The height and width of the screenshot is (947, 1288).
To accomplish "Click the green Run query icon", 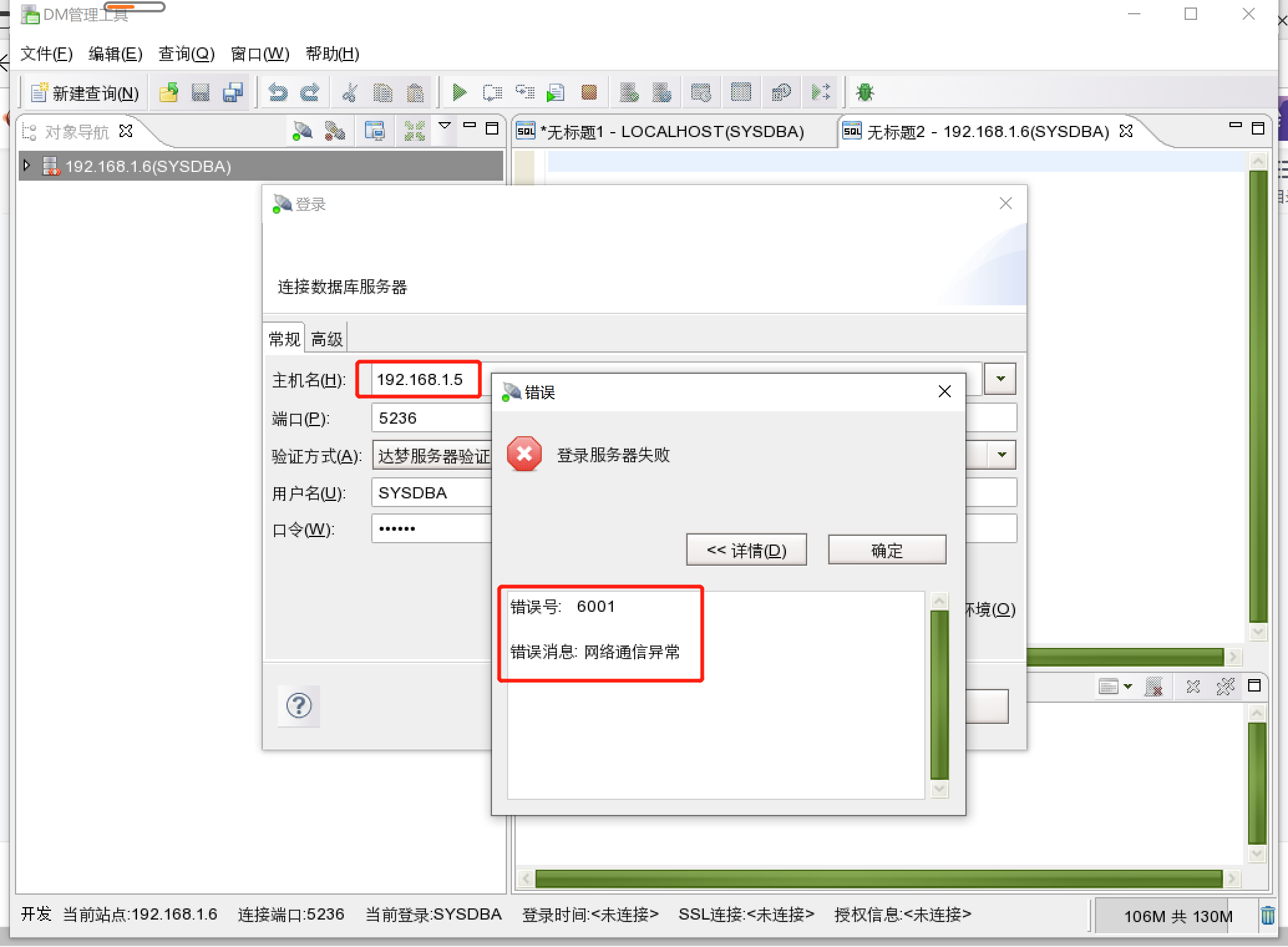I will coord(459,93).
